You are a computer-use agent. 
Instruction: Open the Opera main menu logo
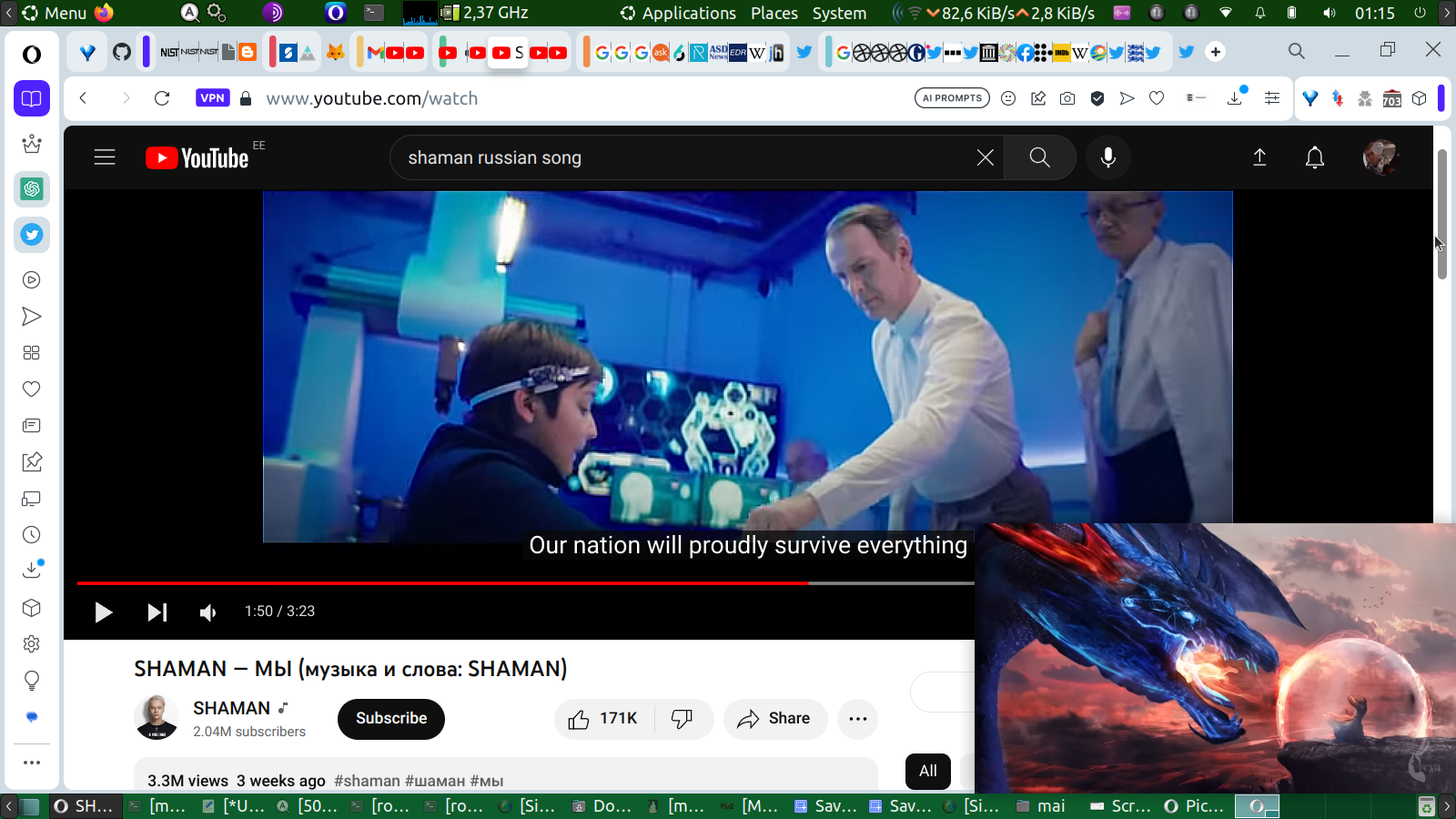click(32, 55)
